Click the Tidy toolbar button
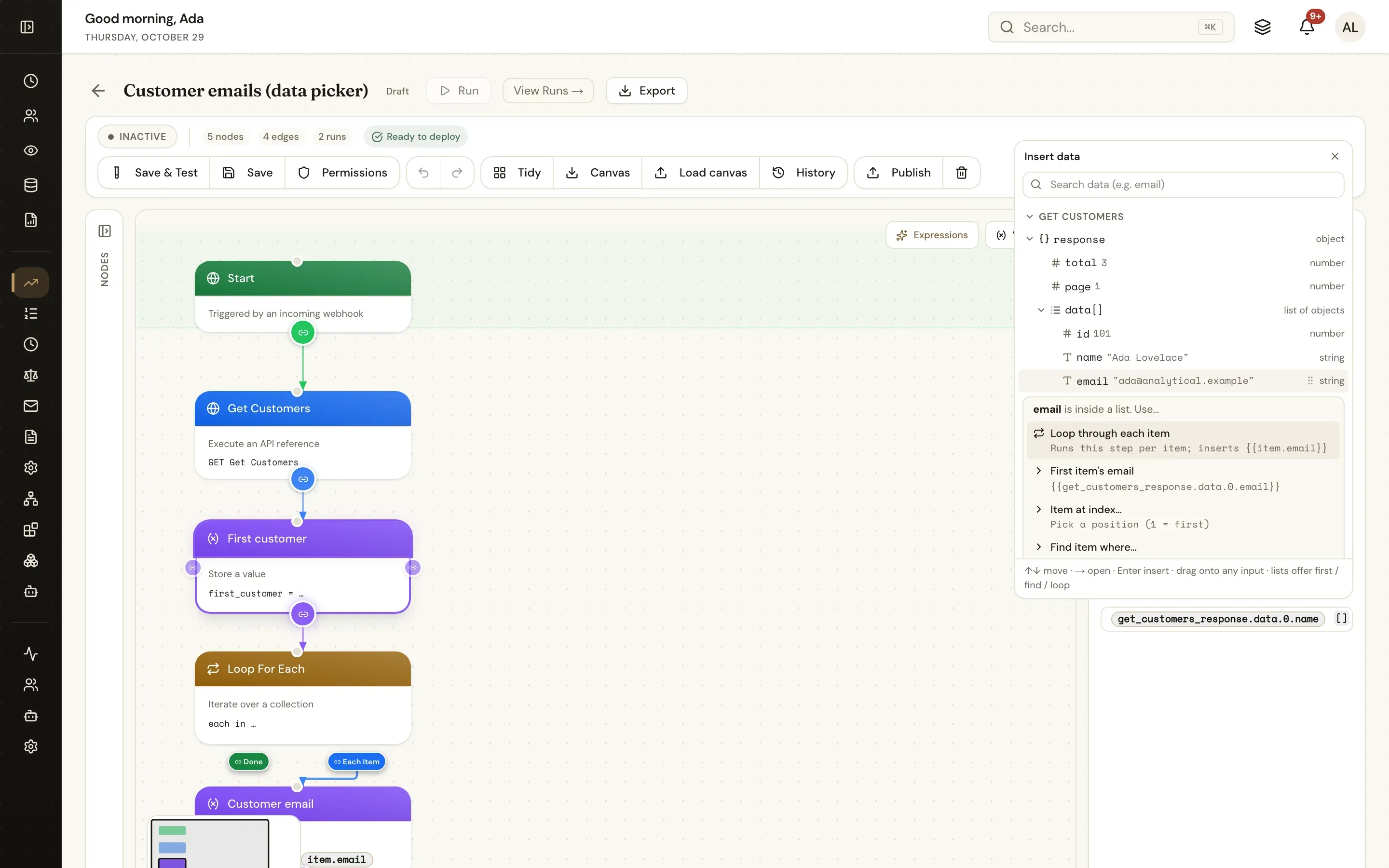The height and width of the screenshot is (868, 1389). [x=517, y=173]
